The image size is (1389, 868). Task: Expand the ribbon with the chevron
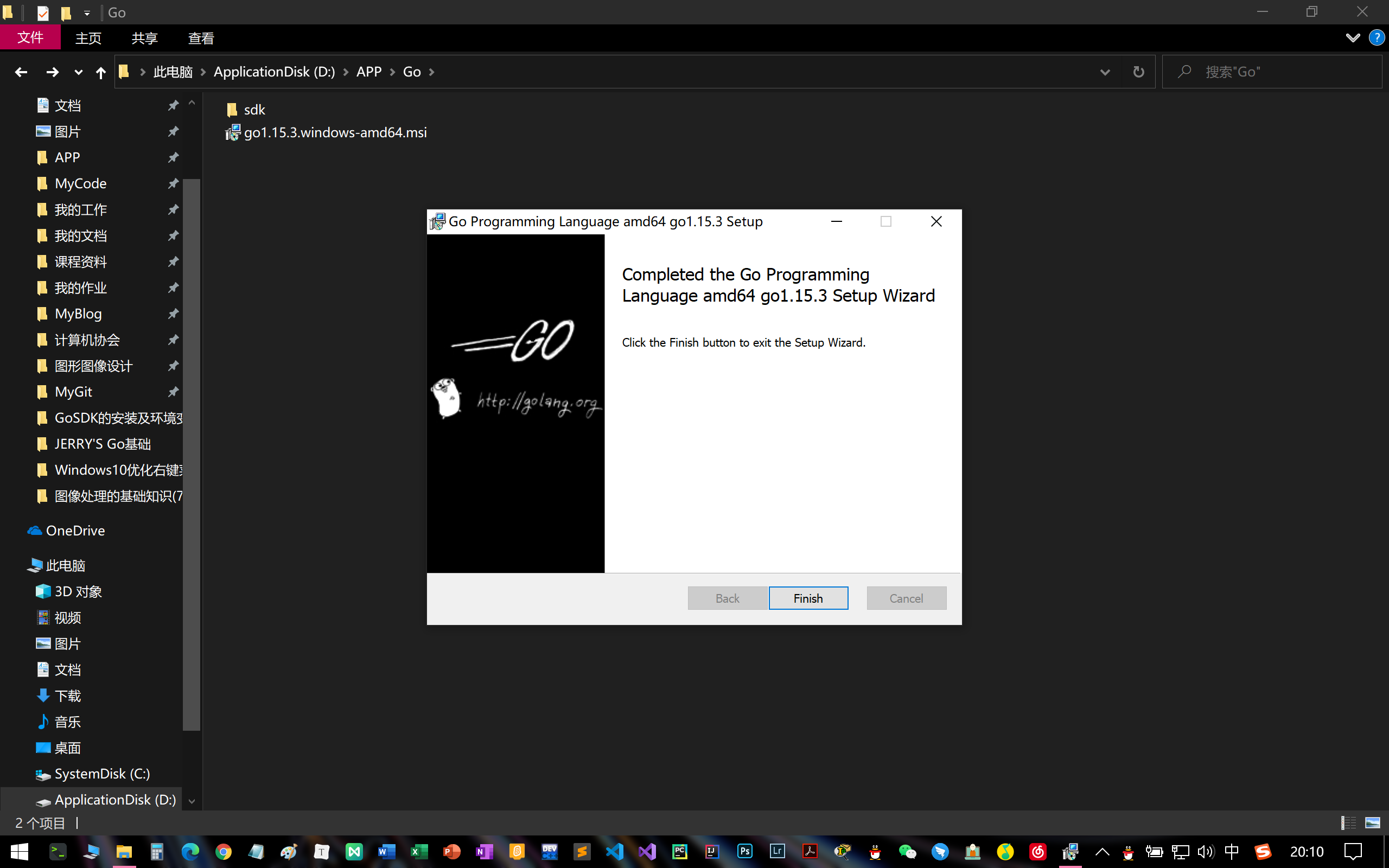(1353, 38)
